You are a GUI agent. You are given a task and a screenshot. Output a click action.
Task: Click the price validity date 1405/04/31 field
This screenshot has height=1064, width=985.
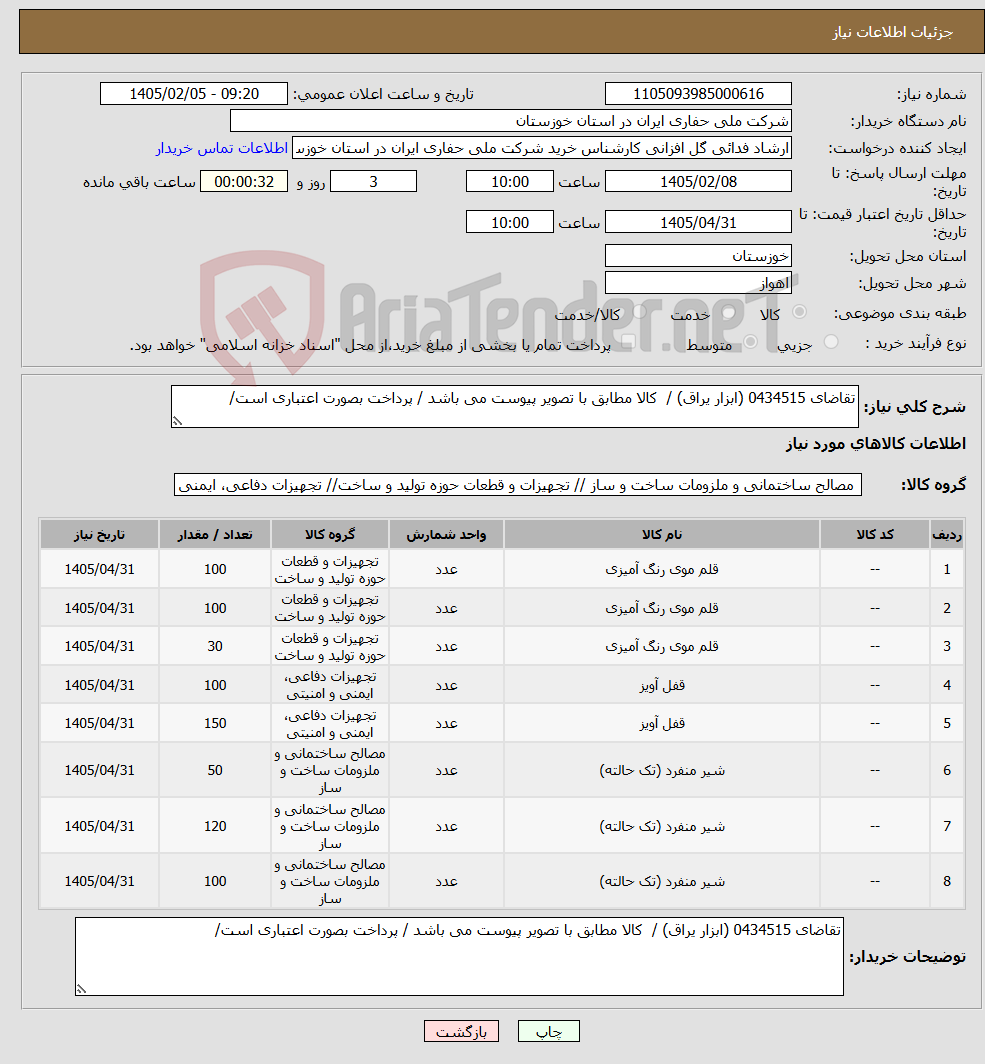click(698, 222)
